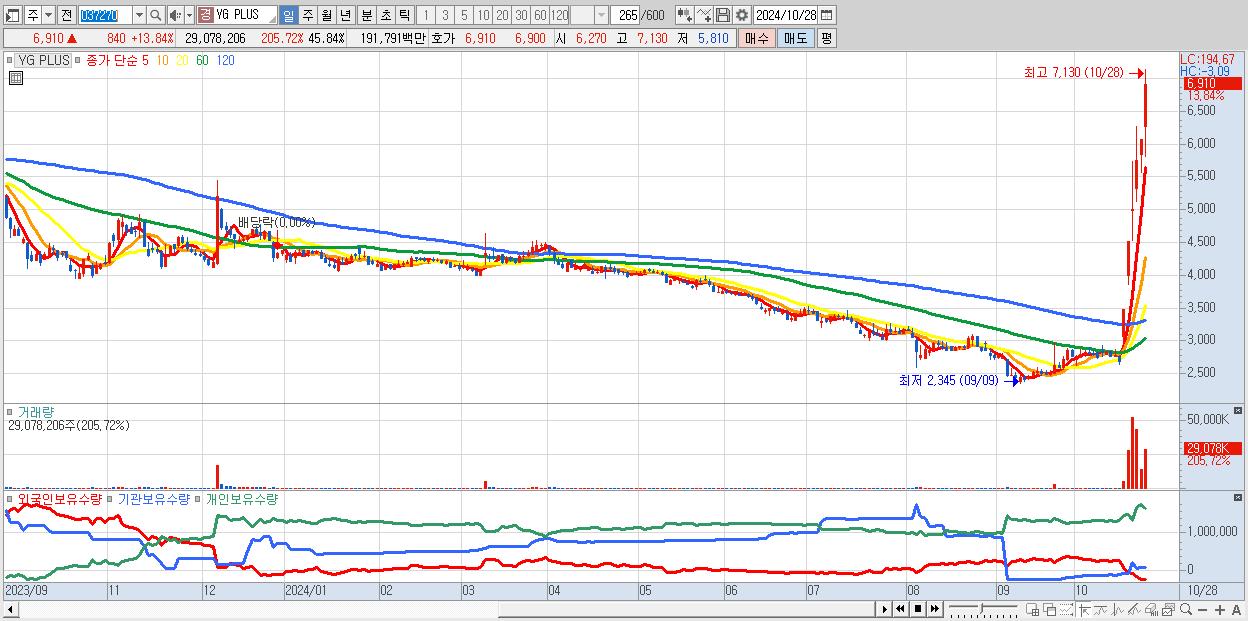The image size is (1248, 621).
Task: Open the custom interval dropdown
Action: (x=601, y=15)
